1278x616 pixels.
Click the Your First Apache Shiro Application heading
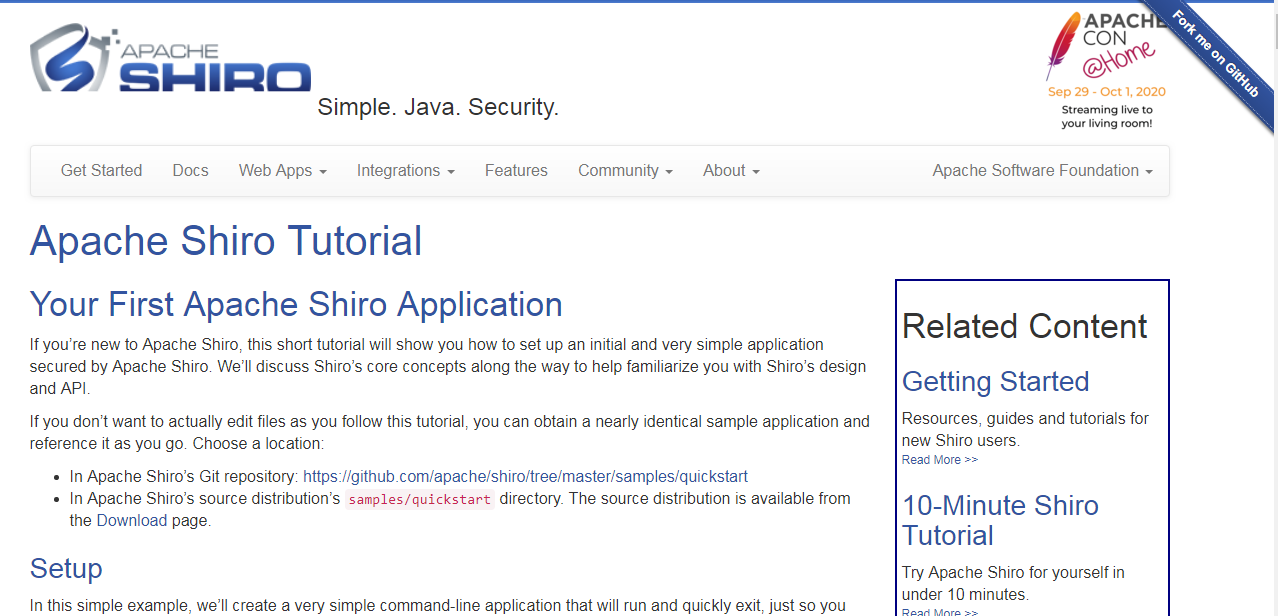point(296,304)
